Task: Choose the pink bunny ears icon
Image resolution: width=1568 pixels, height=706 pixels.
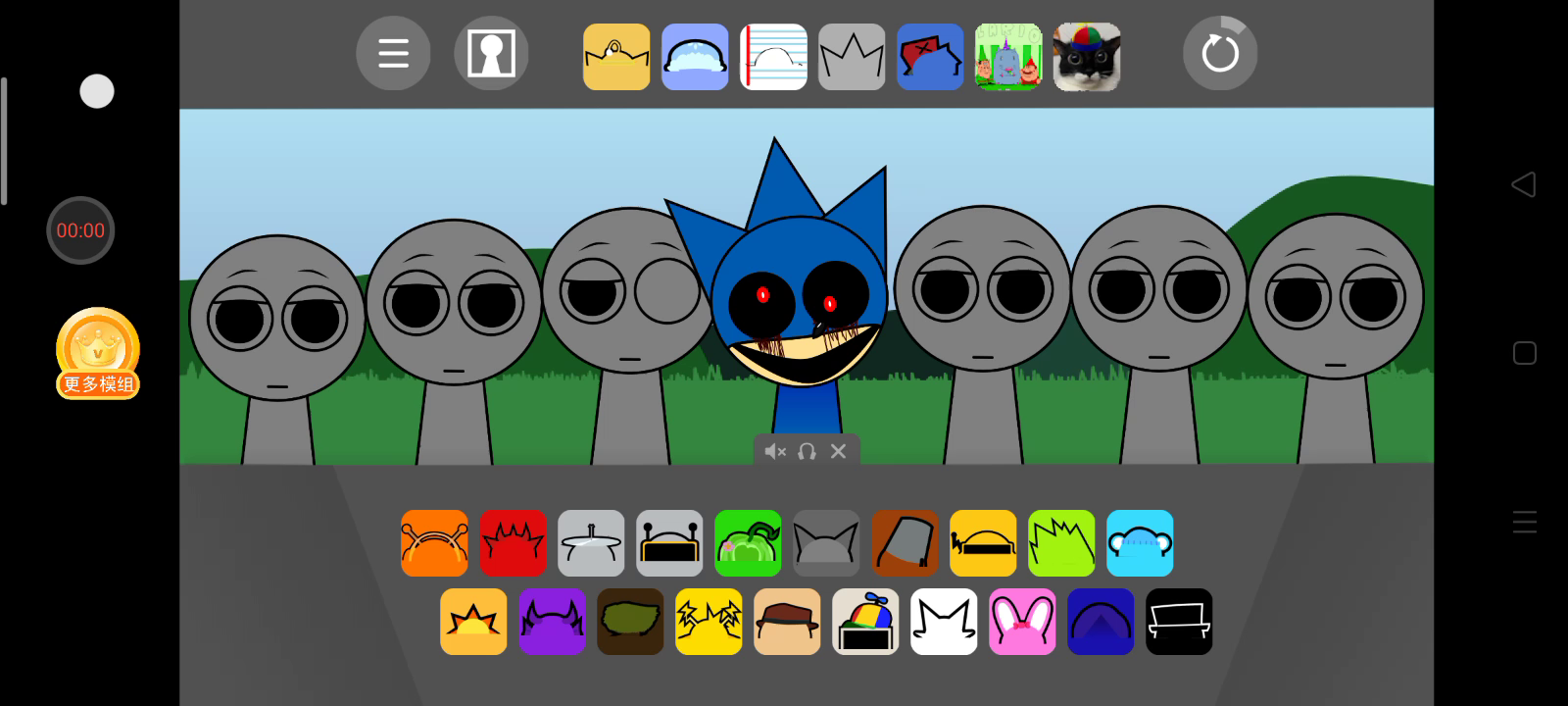Action: click(x=1022, y=622)
